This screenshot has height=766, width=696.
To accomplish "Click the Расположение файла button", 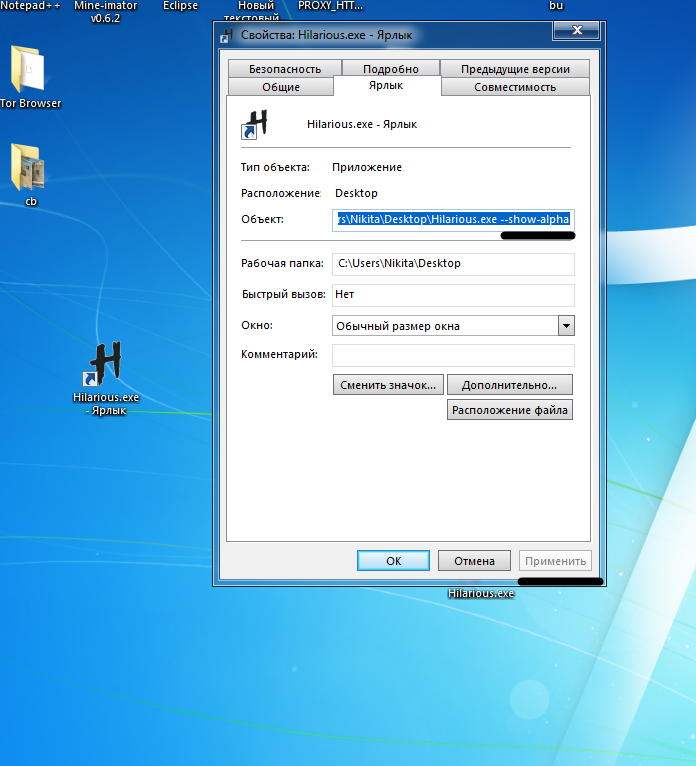I will 510,409.
